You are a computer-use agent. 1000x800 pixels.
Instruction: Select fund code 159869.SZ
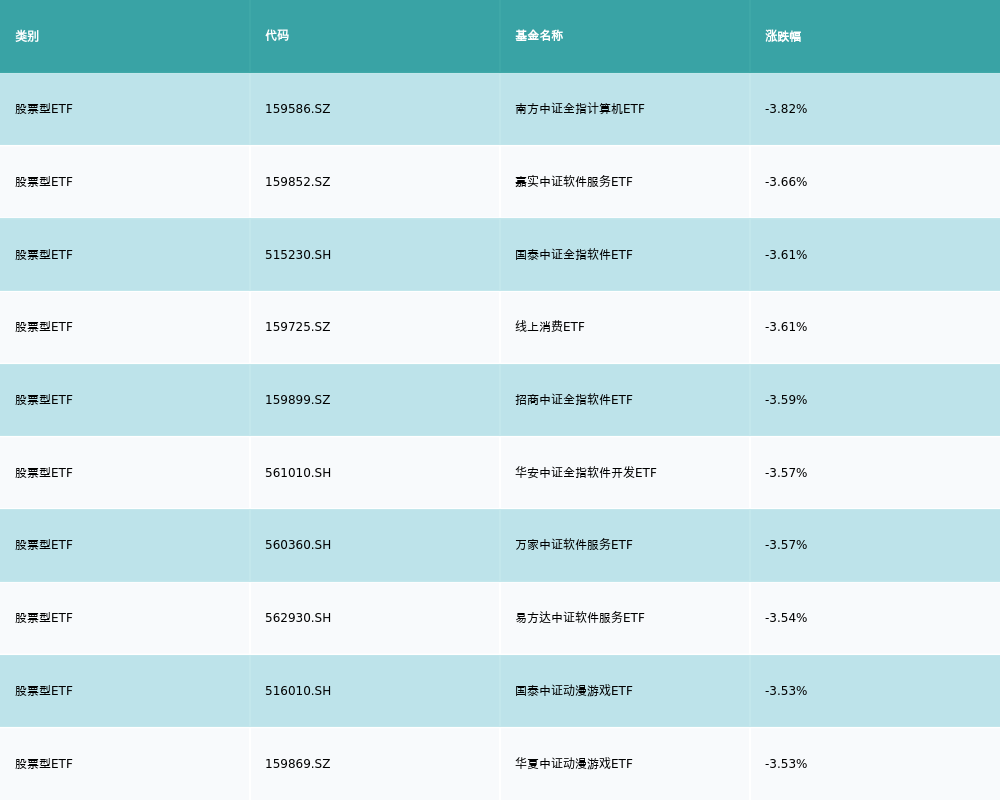(x=297, y=764)
